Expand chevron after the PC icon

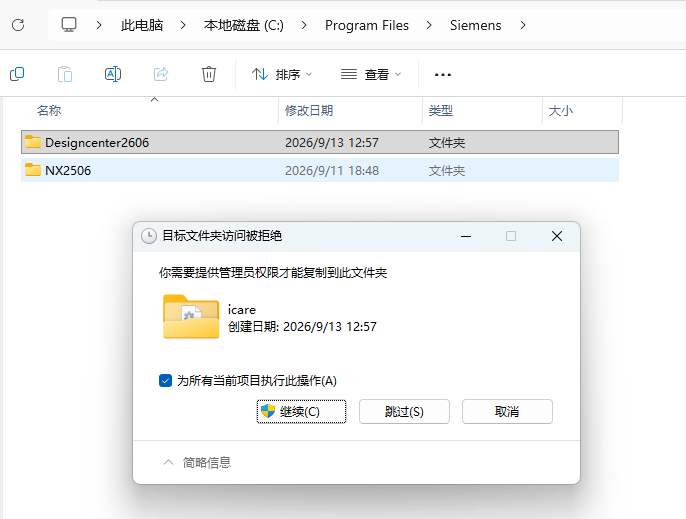click(x=99, y=25)
